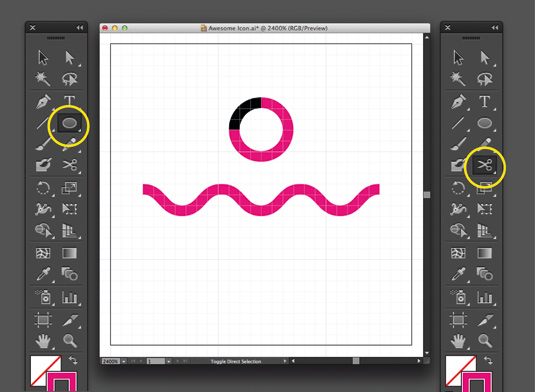The height and width of the screenshot is (392, 535).
Task: Select the Zoom tool in left panel
Action: 70,340
